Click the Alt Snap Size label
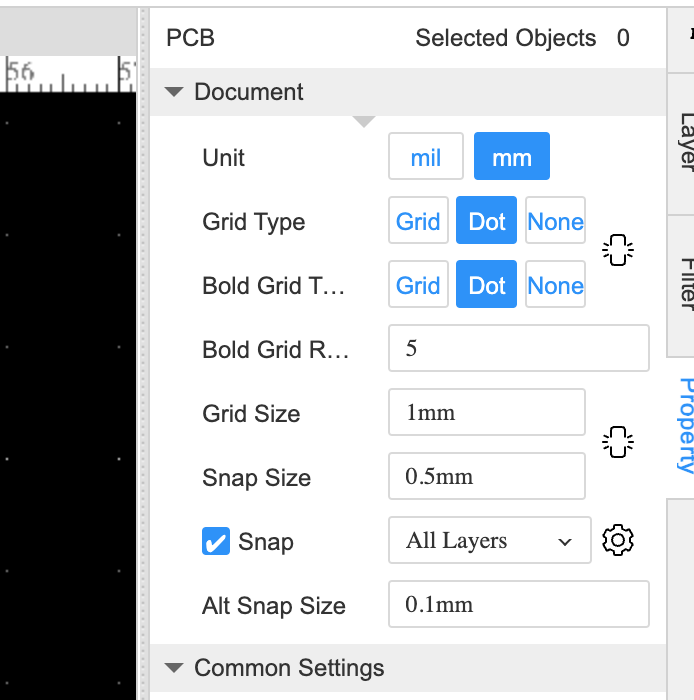The image size is (694, 700). [x=274, y=606]
